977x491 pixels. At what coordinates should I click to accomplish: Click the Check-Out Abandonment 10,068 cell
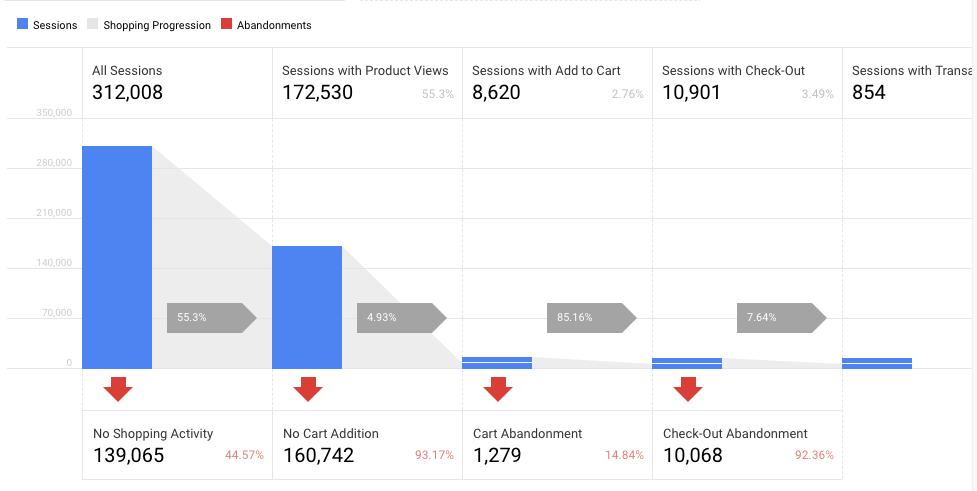click(747, 445)
